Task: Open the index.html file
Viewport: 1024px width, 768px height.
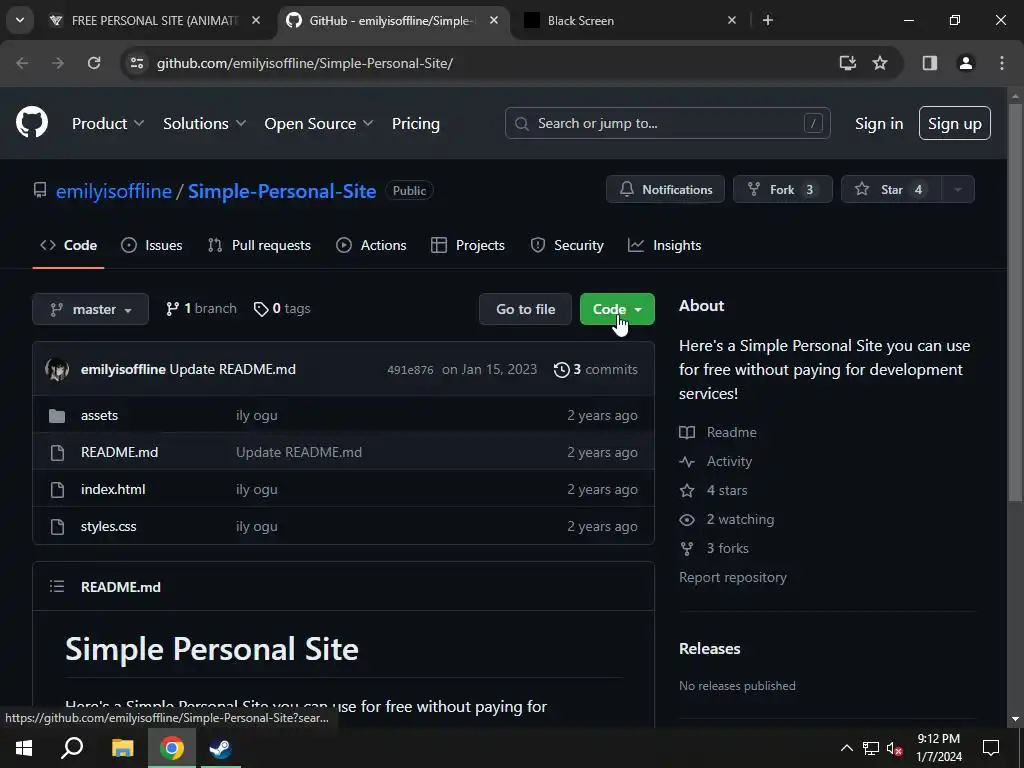Action: click(113, 489)
